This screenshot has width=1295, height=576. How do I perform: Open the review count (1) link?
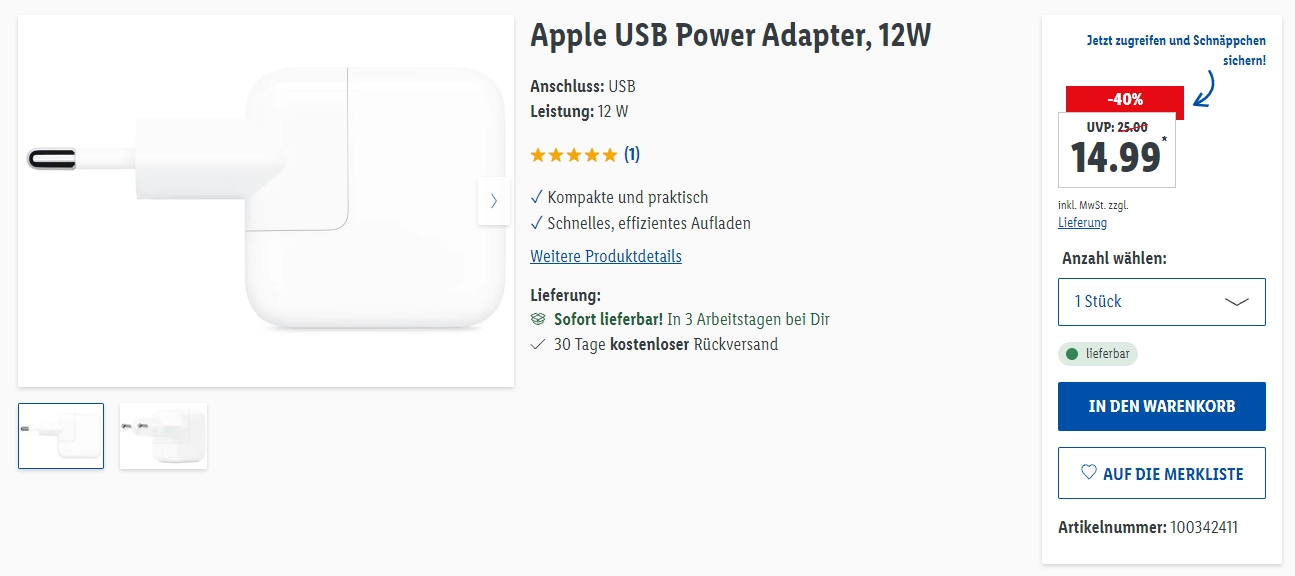(x=632, y=155)
